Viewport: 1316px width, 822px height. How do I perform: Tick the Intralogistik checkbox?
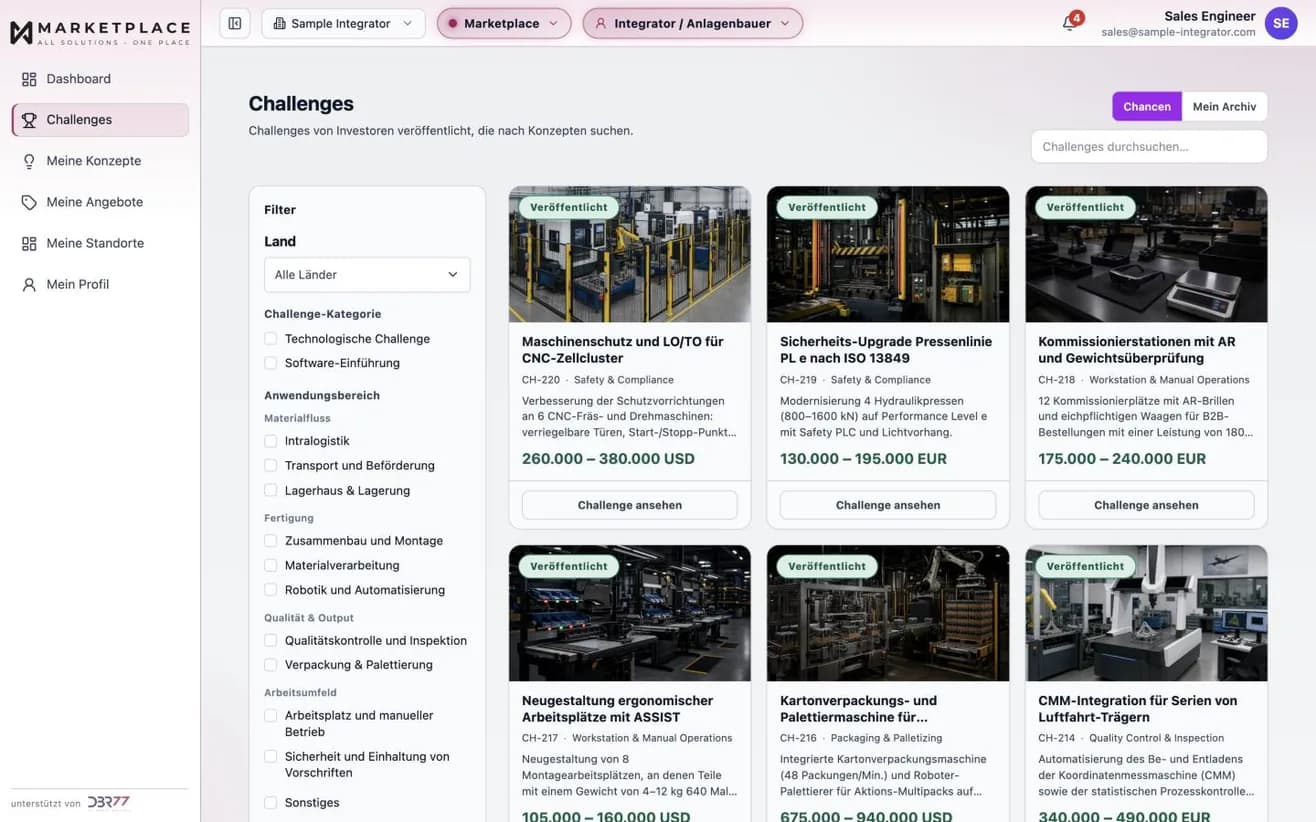270,441
